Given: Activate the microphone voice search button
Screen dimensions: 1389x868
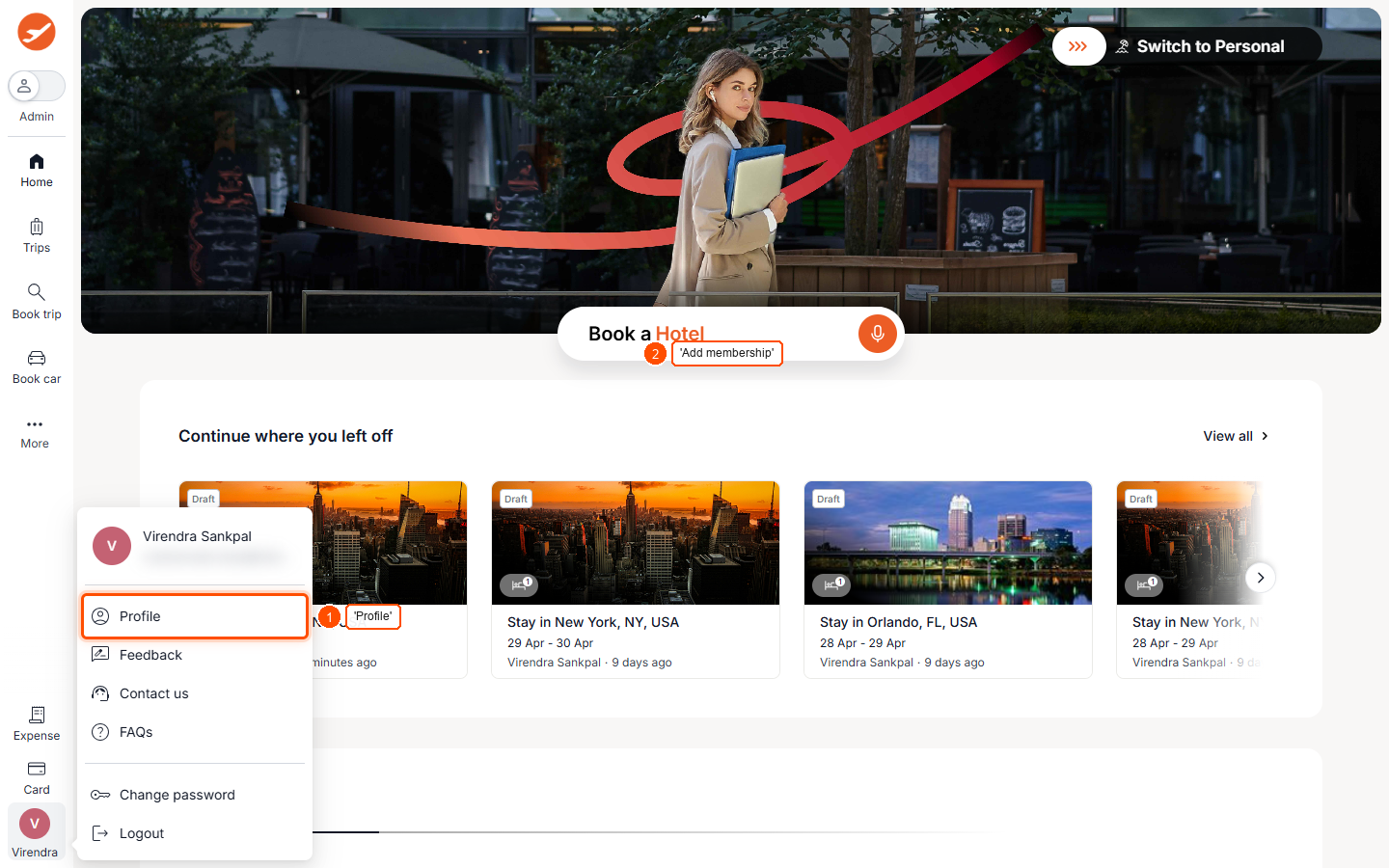Looking at the screenshot, I should click(878, 334).
